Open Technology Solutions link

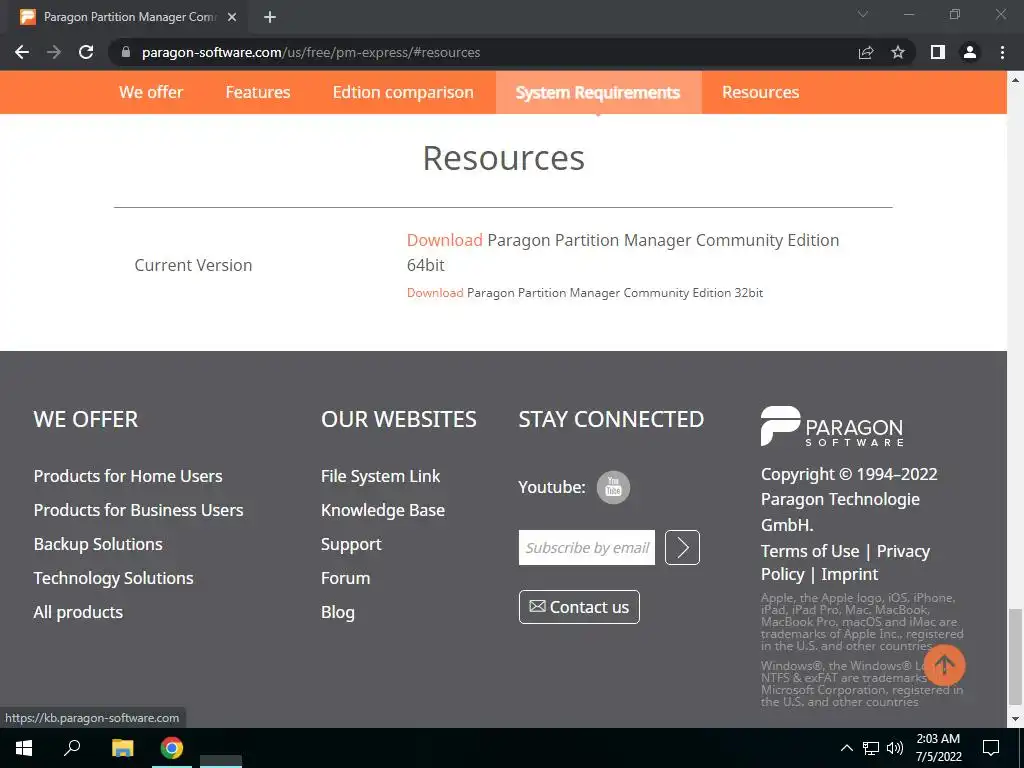(114, 578)
